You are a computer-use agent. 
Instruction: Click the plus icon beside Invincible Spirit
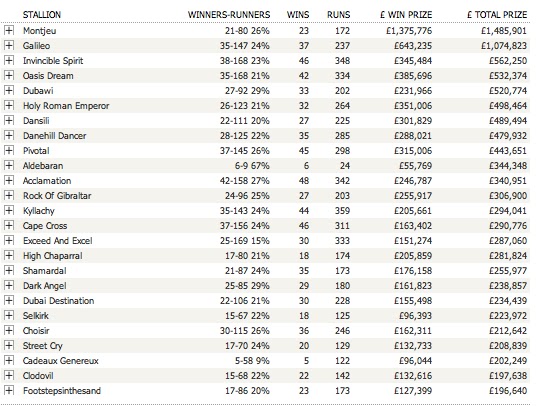(x=9, y=60)
